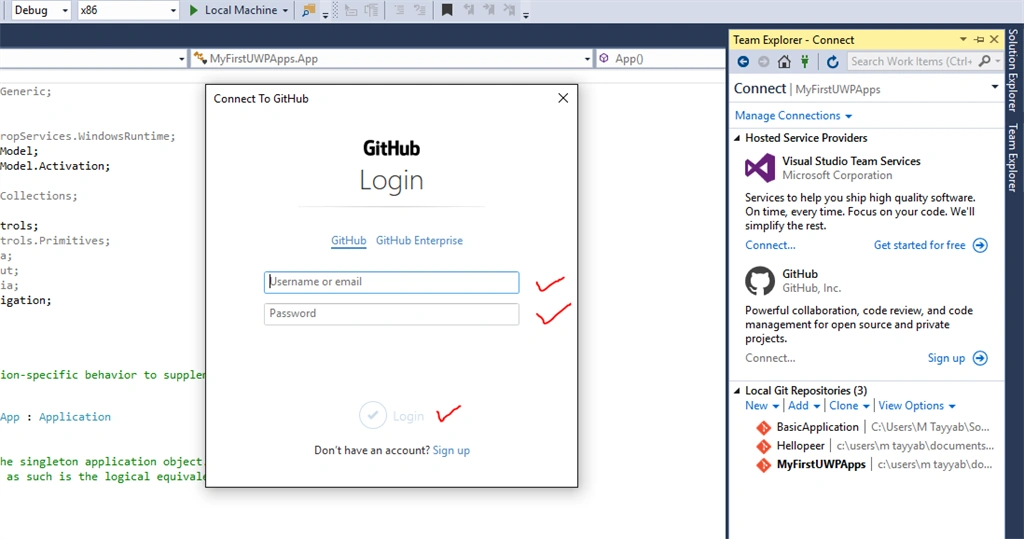1024x539 pixels.
Task: Go to previous bookmark icon
Action: pos(468,10)
